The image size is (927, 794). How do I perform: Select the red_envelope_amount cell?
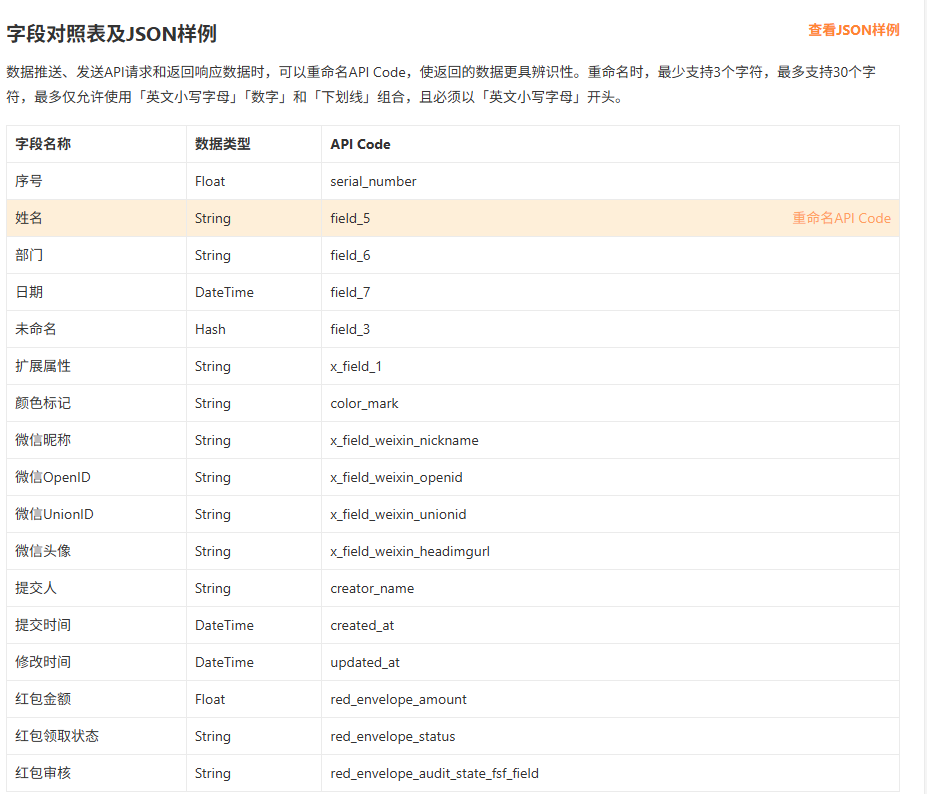click(x=398, y=699)
